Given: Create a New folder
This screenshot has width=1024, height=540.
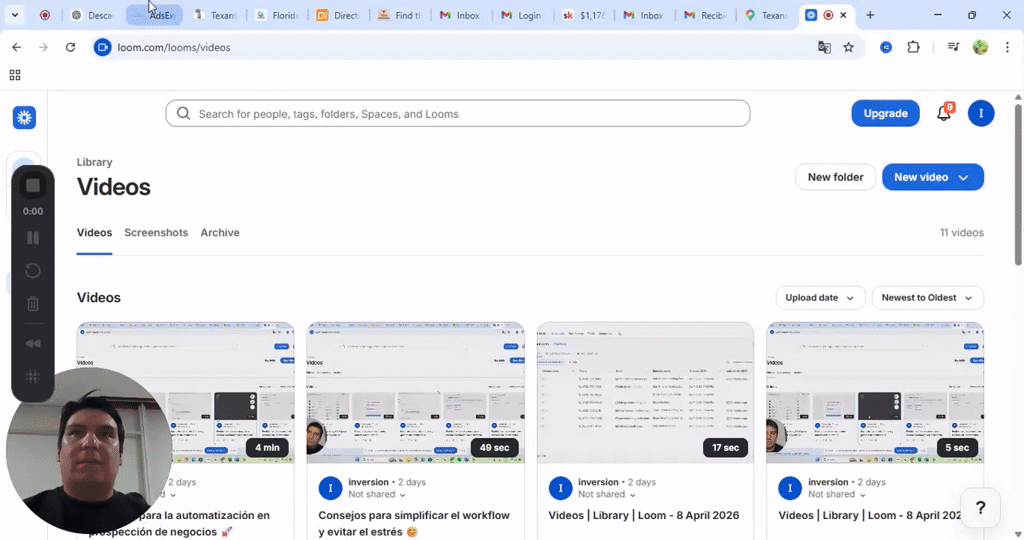Looking at the screenshot, I should [x=835, y=177].
